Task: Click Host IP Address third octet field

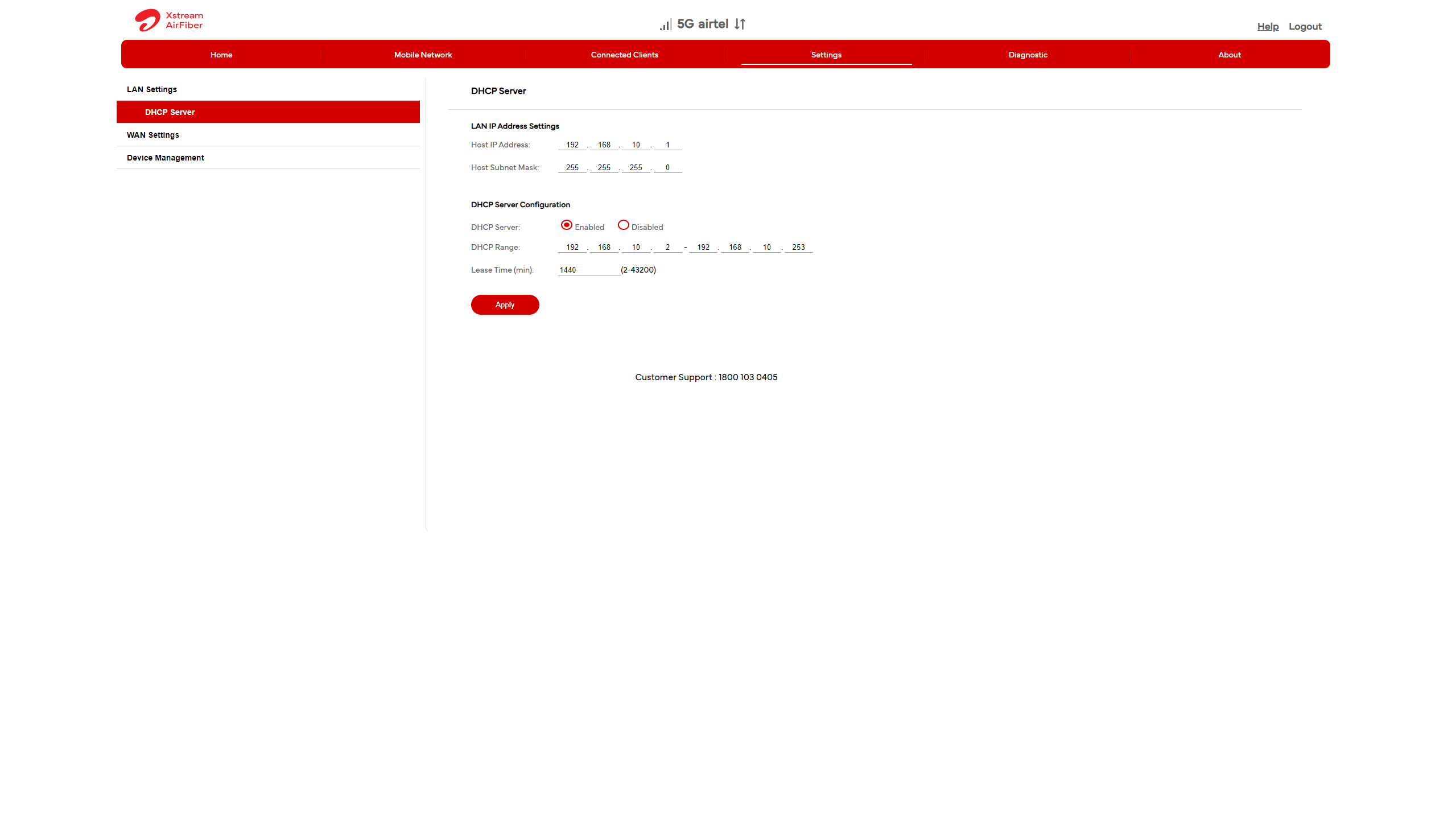Action: 636,145
